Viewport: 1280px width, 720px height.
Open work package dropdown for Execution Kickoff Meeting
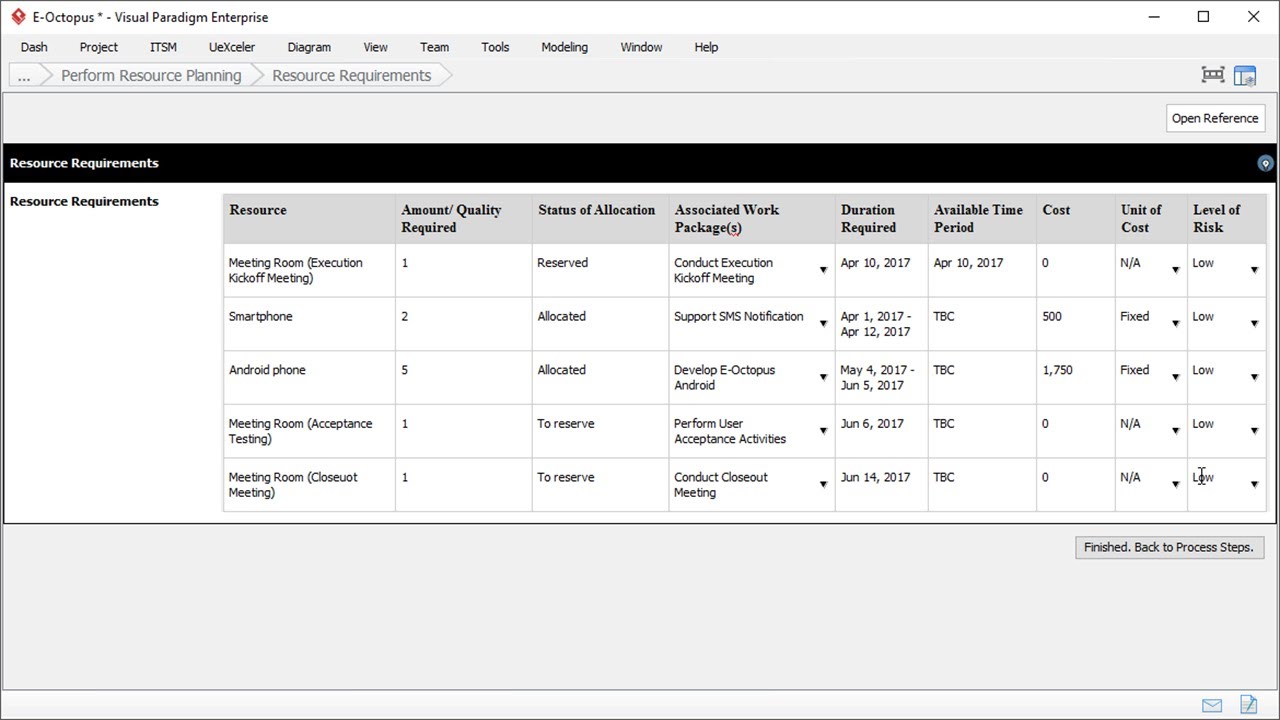pyautogui.click(x=823, y=270)
